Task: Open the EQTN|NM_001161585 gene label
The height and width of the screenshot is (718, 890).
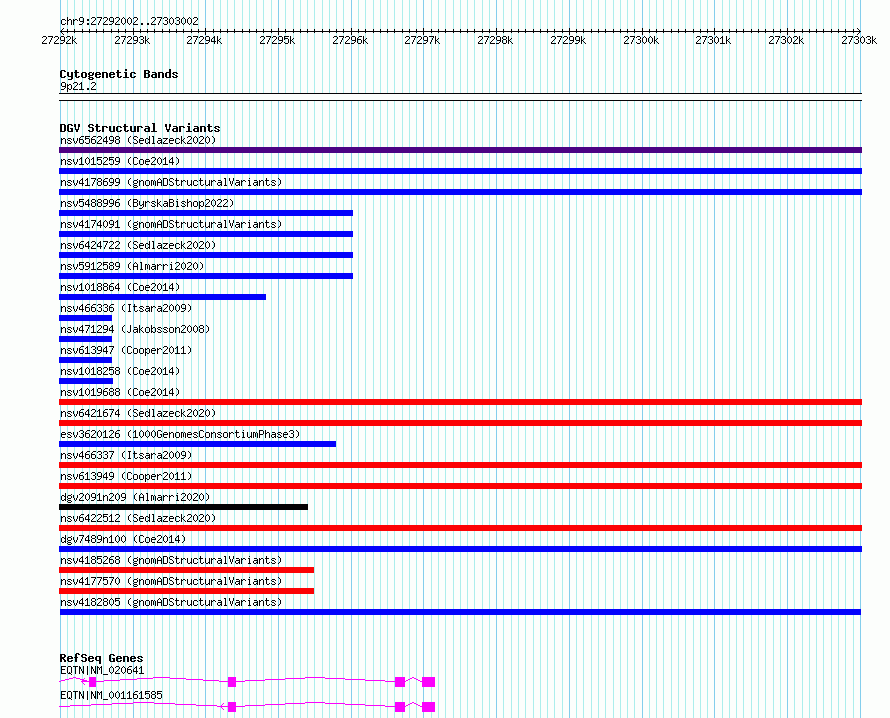Action: point(111,695)
